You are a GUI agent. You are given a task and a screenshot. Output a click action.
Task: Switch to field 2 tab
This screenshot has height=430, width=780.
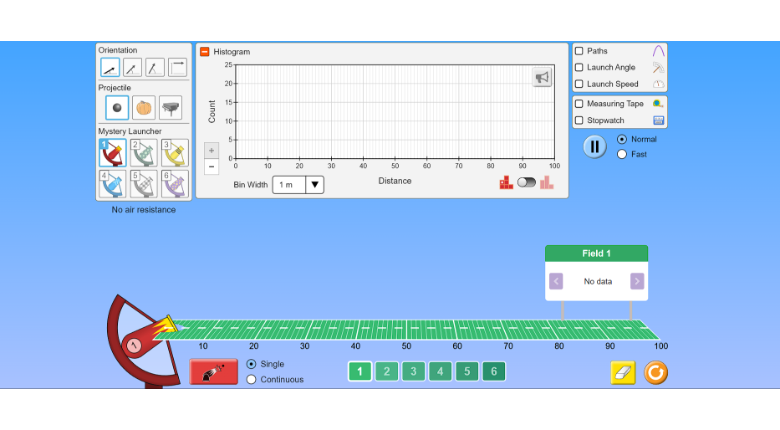(386, 372)
